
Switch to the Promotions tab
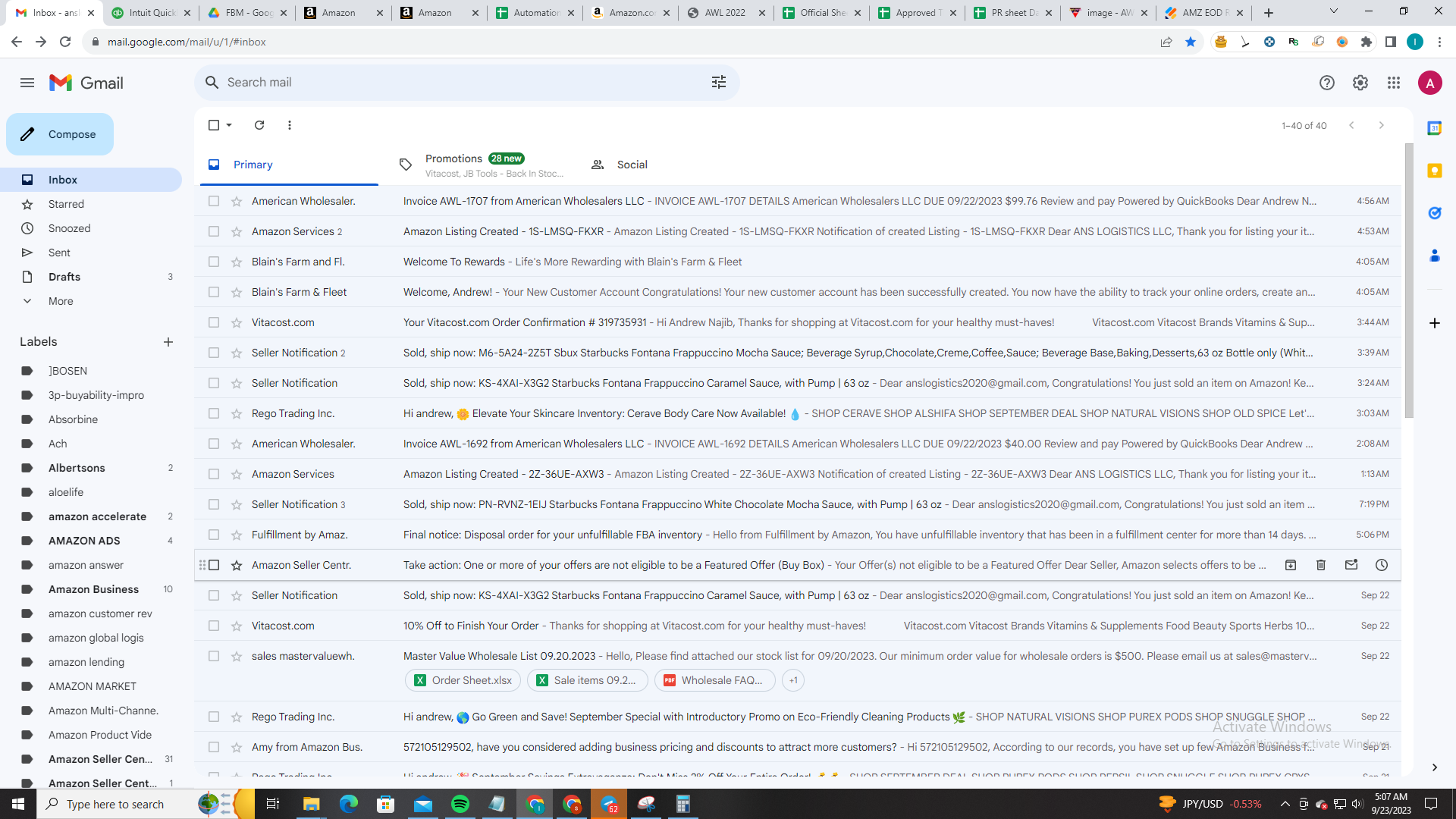point(482,165)
